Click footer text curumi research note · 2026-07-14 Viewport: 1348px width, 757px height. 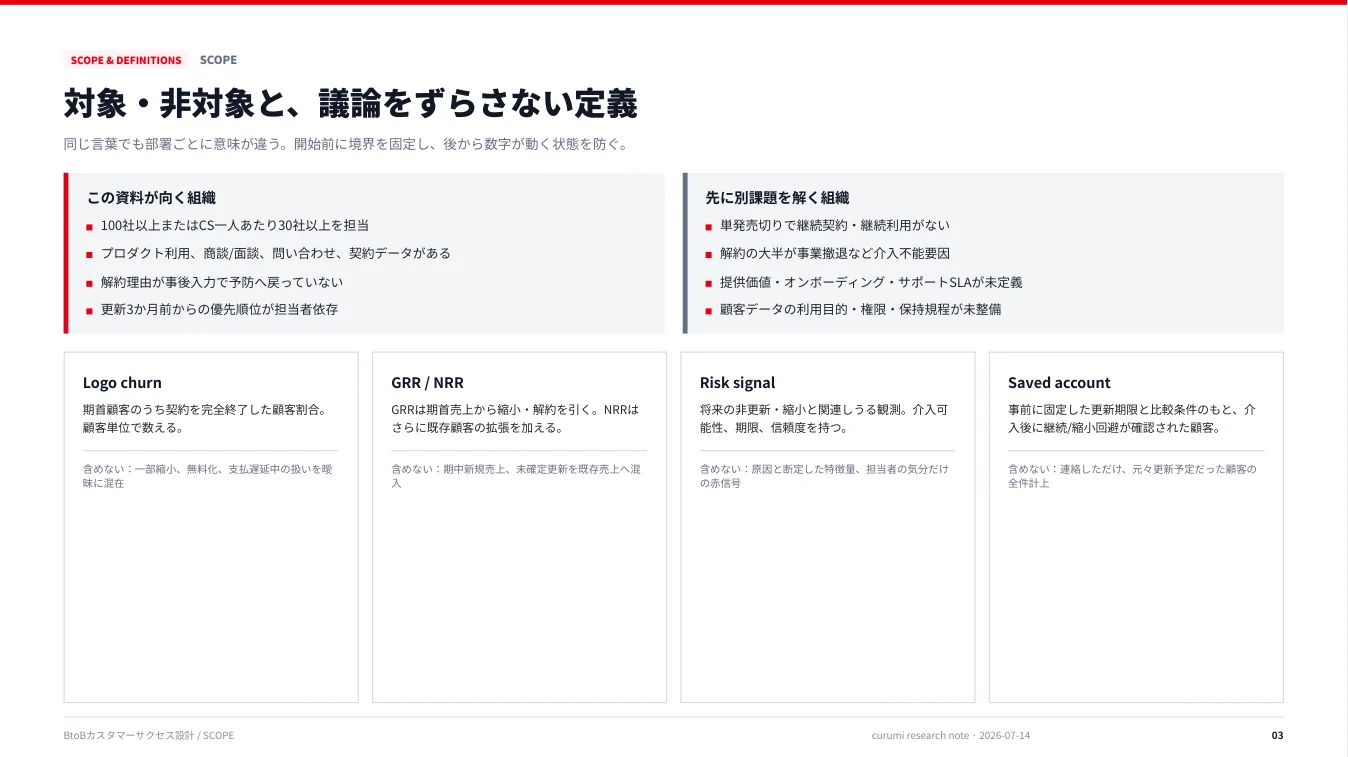950,736
